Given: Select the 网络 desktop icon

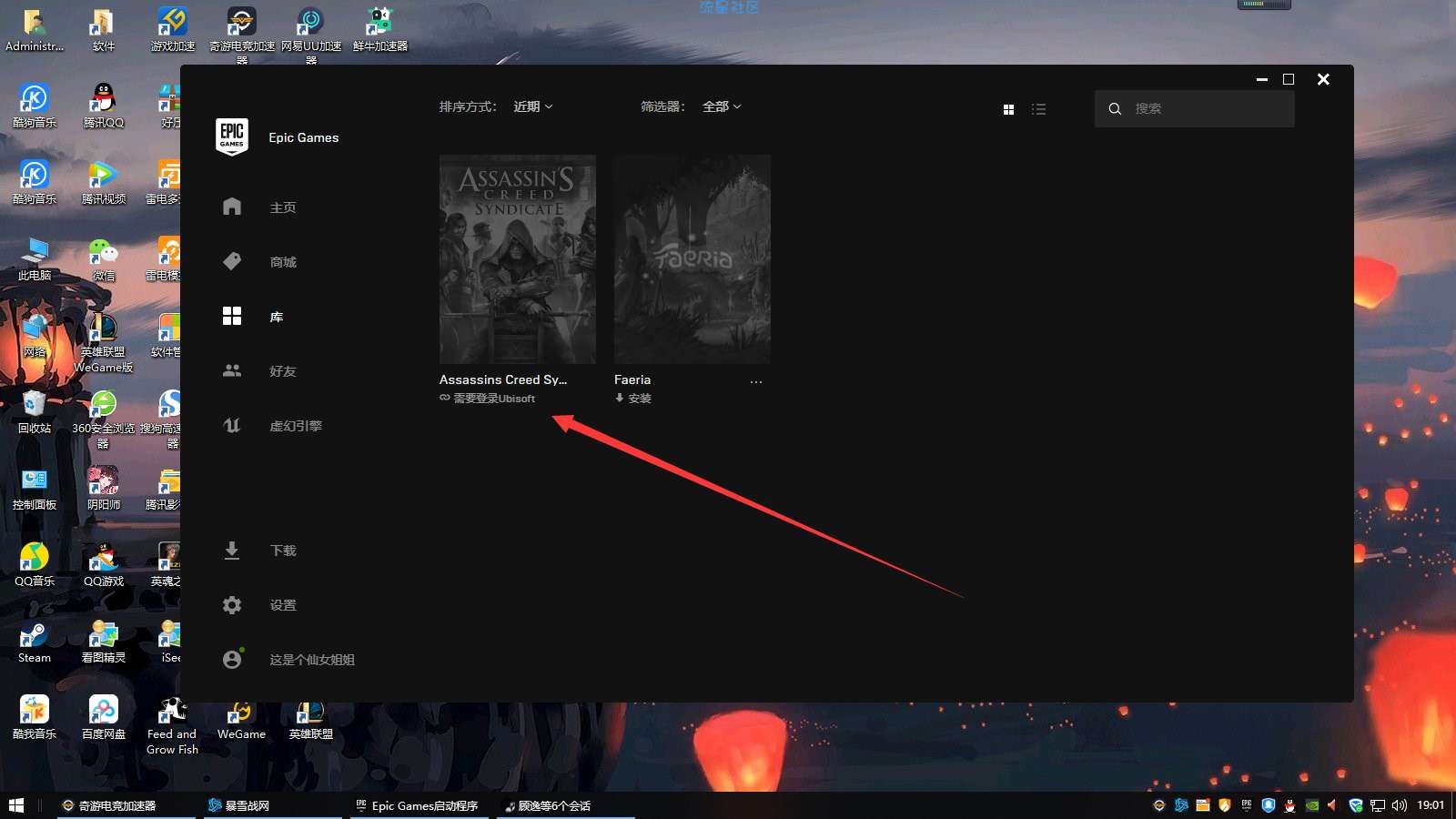Looking at the screenshot, I should [35, 335].
